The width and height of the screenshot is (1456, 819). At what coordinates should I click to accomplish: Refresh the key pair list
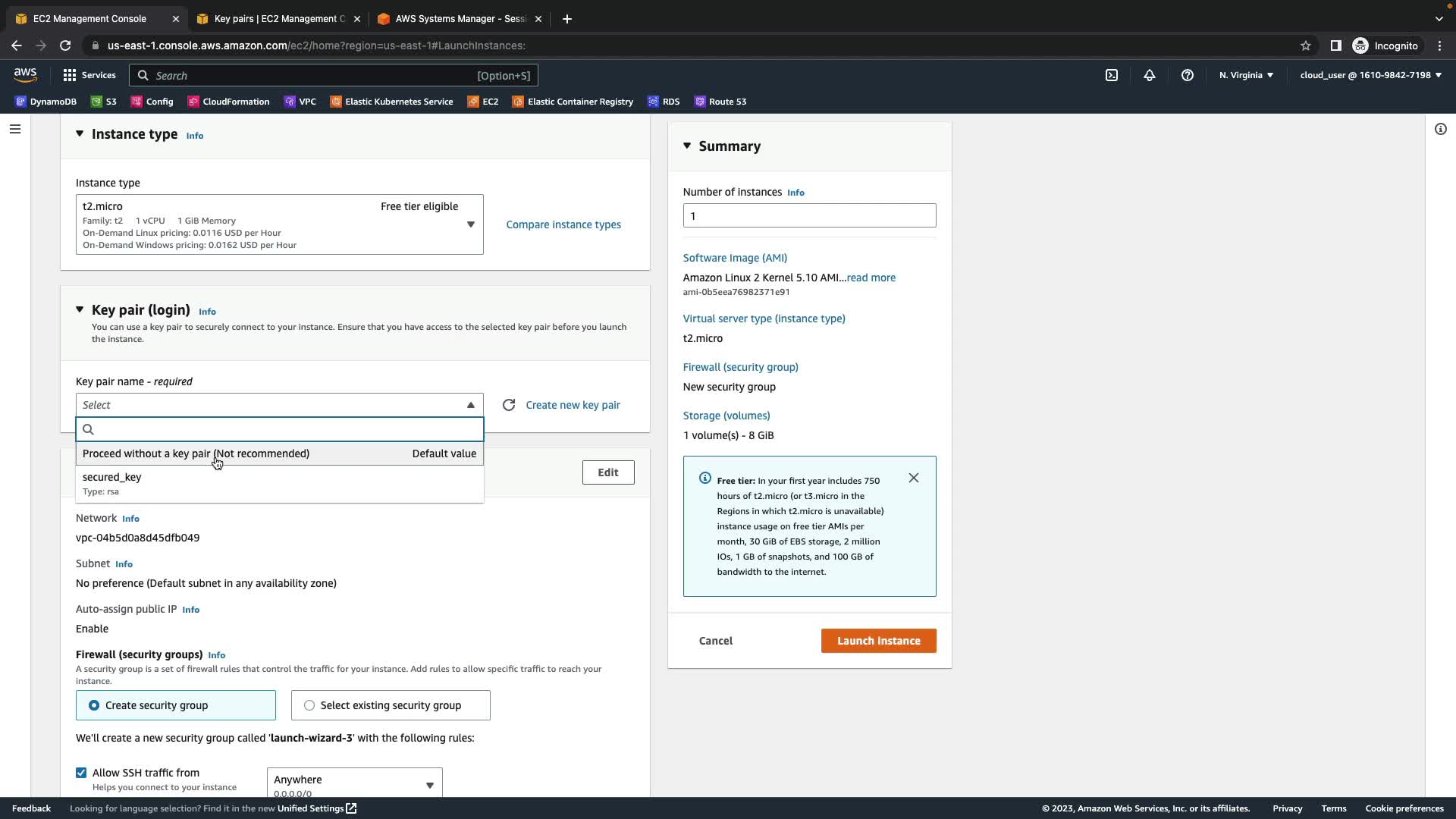[509, 405]
